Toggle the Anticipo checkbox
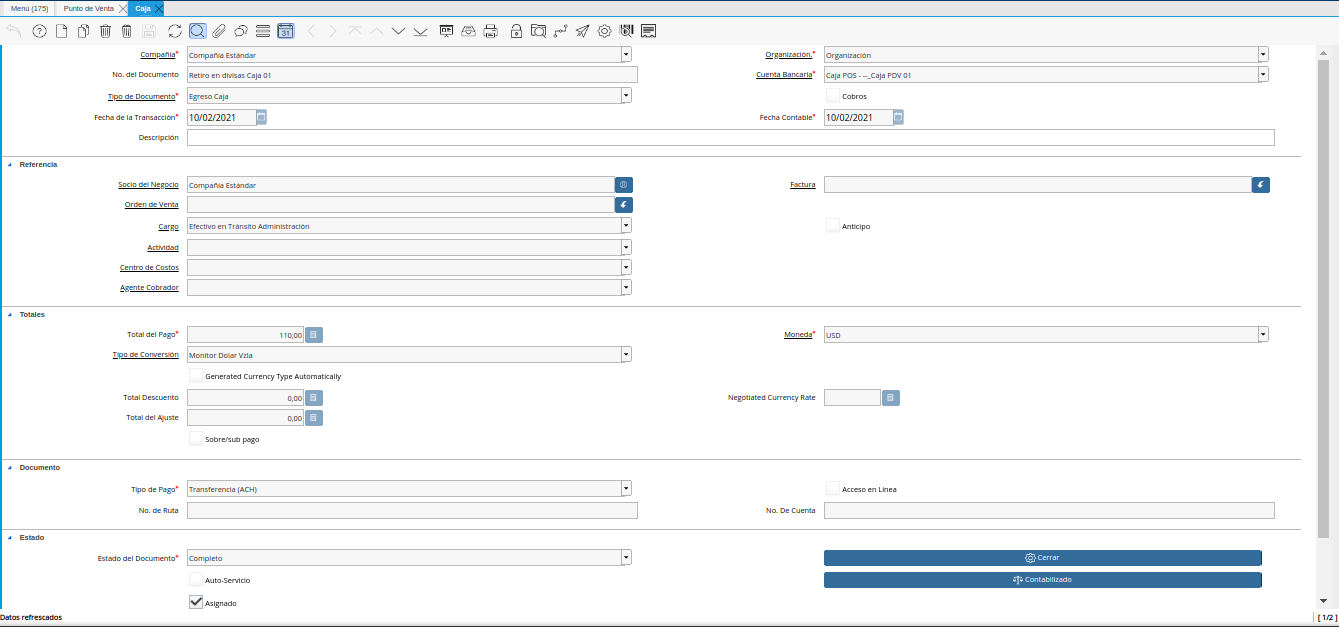The height and width of the screenshot is (627, 1339). 833,226
